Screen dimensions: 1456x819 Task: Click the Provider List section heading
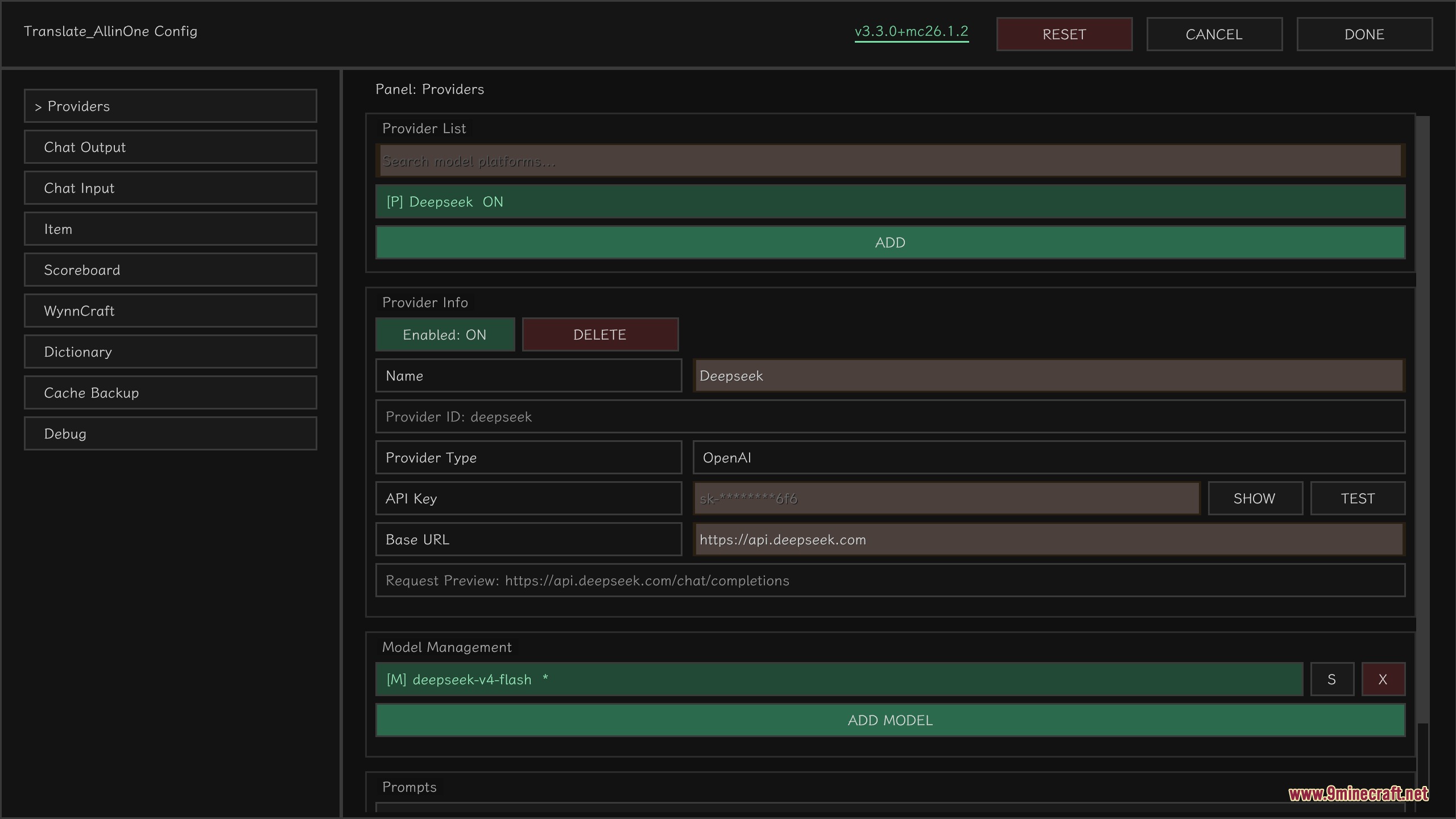tap(424, 129)
